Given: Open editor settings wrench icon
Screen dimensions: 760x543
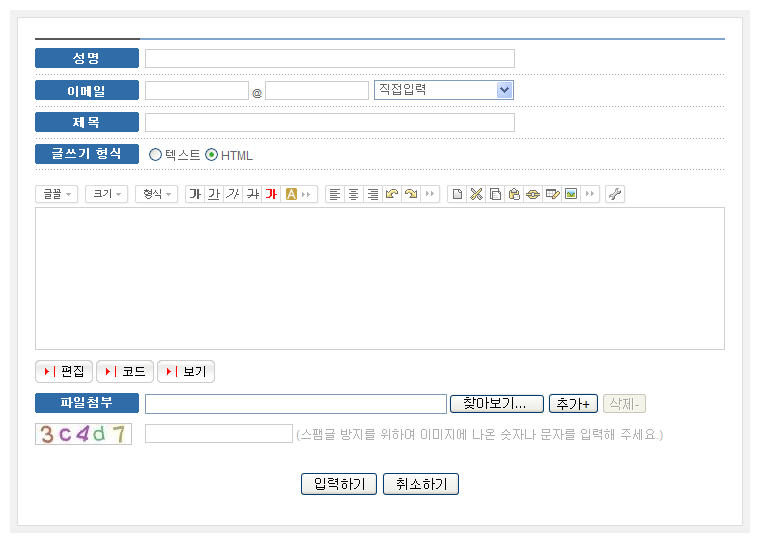Looking at the screenshot, I should [615, 194].
